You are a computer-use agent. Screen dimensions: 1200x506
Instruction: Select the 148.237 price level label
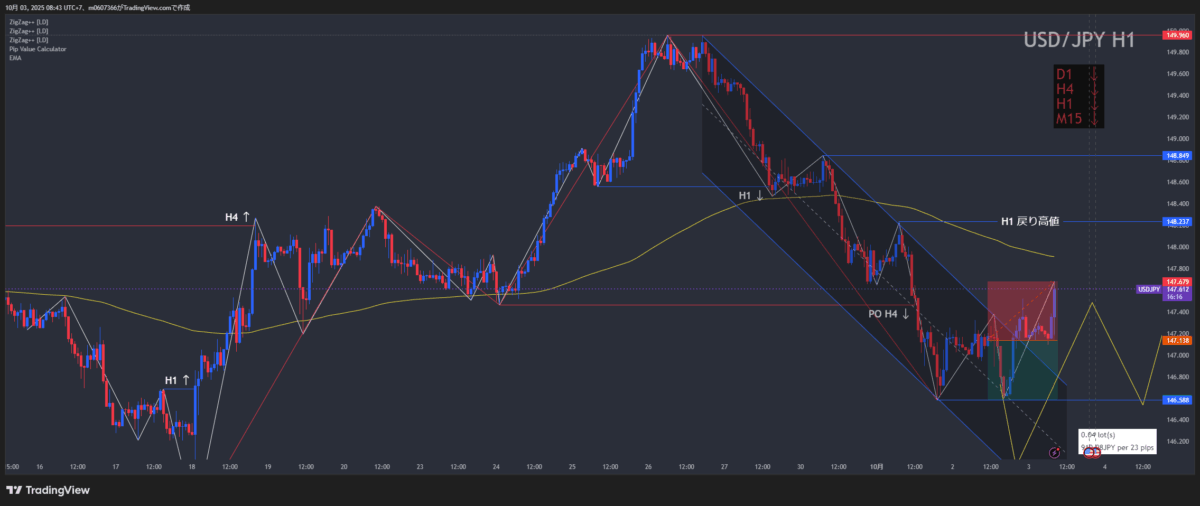(x=1176, y=222)
